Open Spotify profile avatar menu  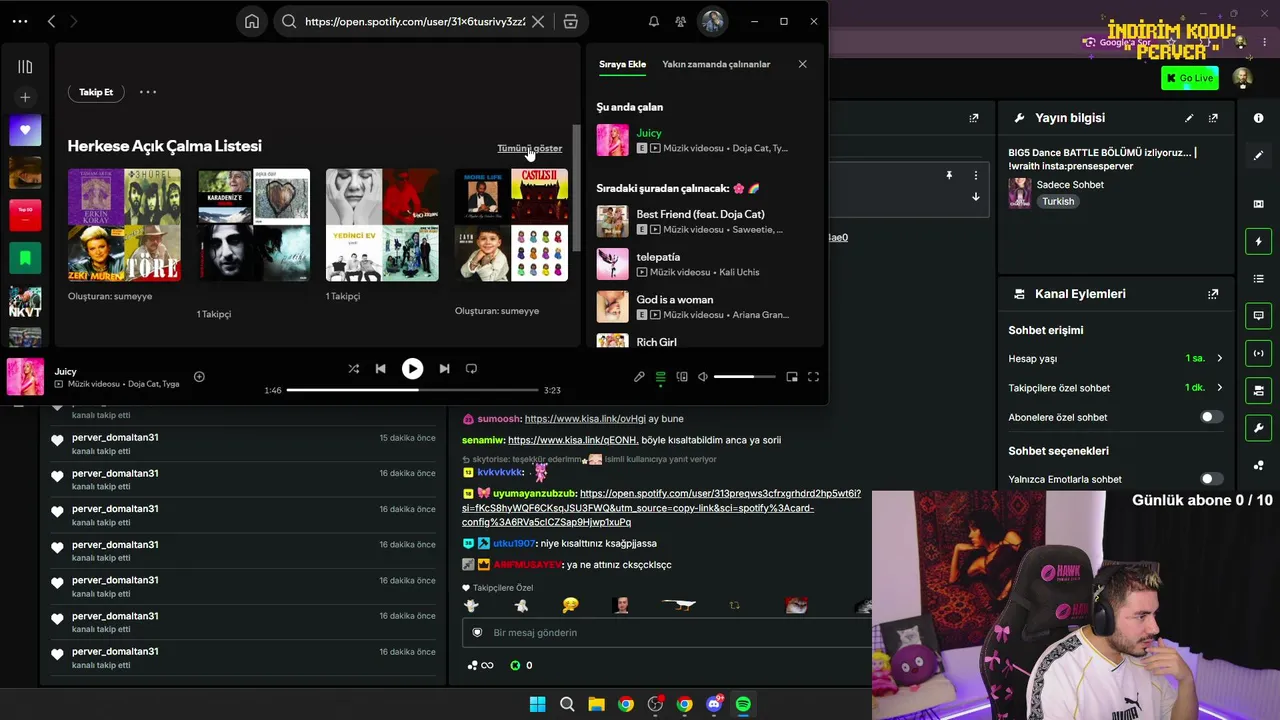point(712,21)
